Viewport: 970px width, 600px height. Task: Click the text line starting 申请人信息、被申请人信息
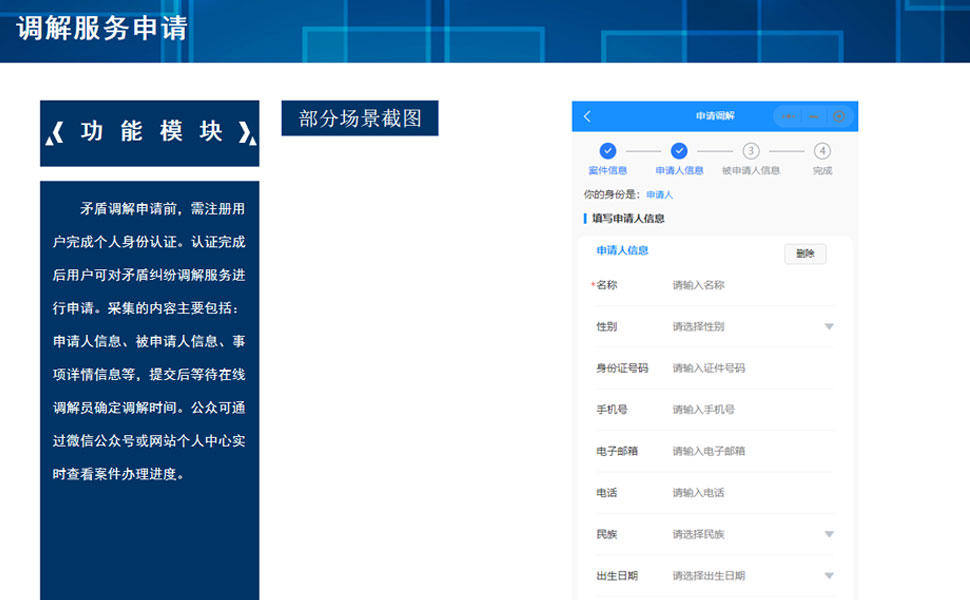149,341
